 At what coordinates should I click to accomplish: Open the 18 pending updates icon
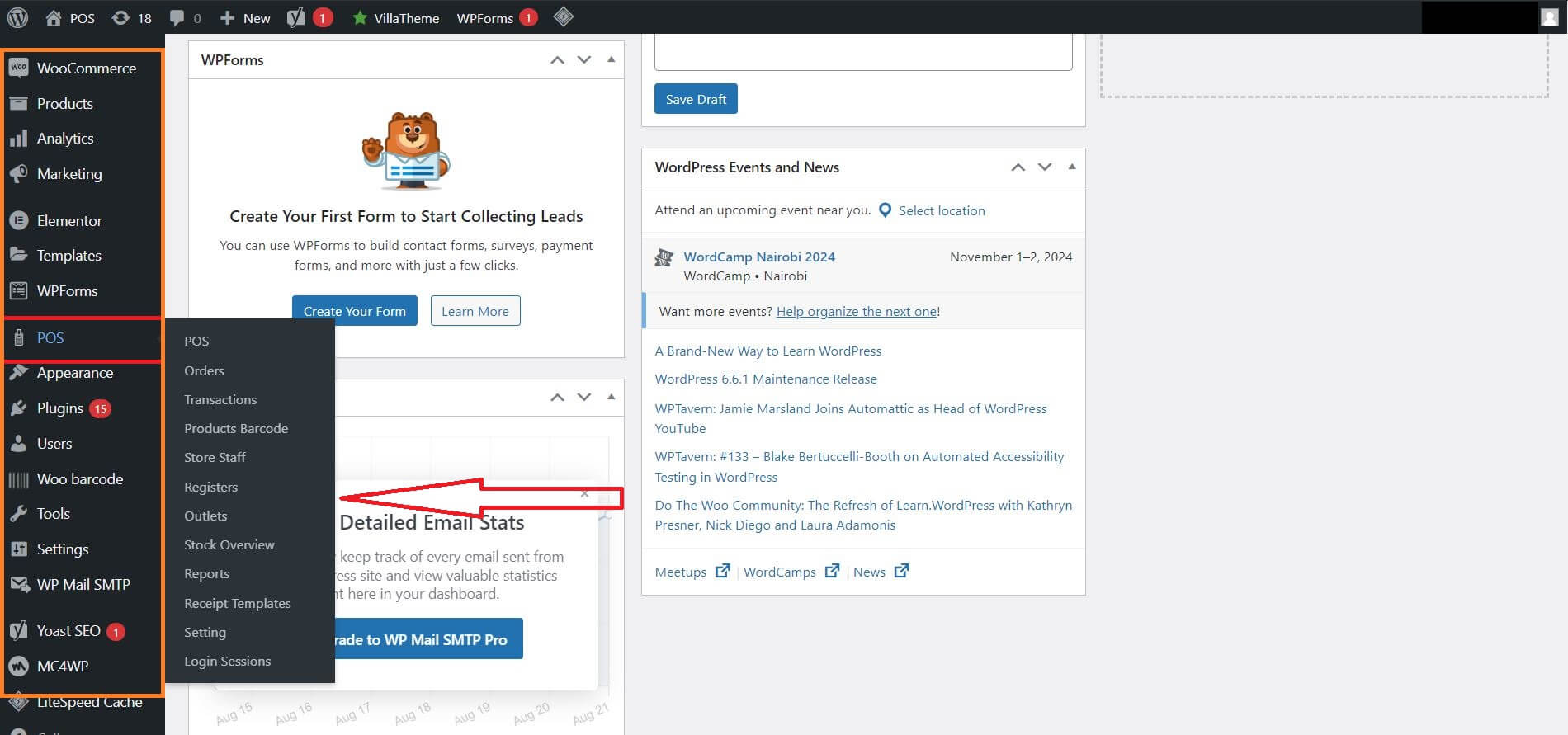tap(132, 17)
